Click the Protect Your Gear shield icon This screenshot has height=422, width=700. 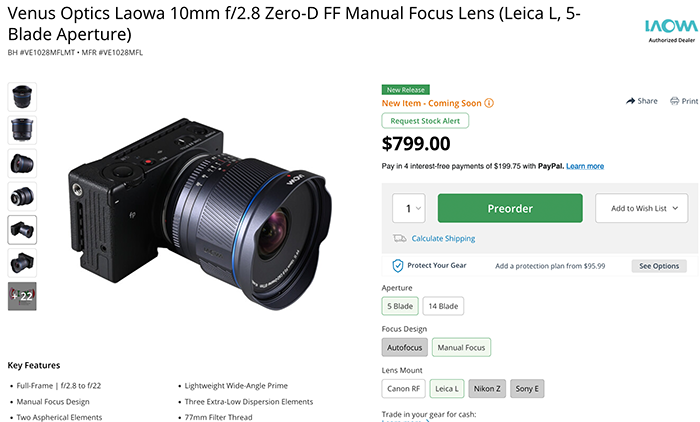(398, 265)
